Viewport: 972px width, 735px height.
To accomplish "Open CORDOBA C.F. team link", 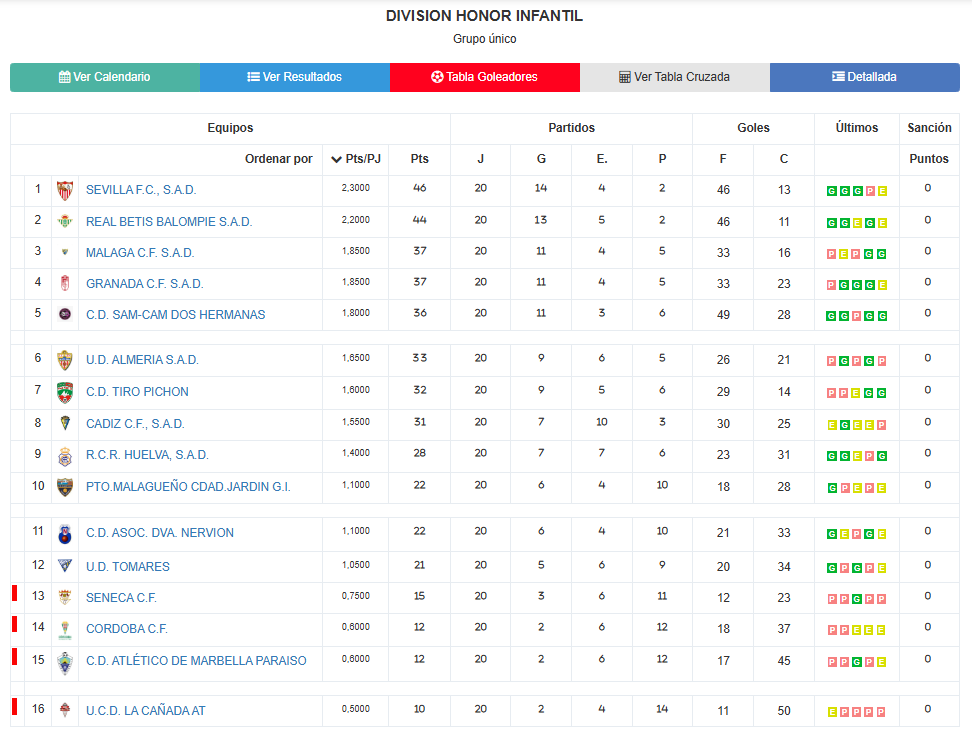I will coord(126,629).
